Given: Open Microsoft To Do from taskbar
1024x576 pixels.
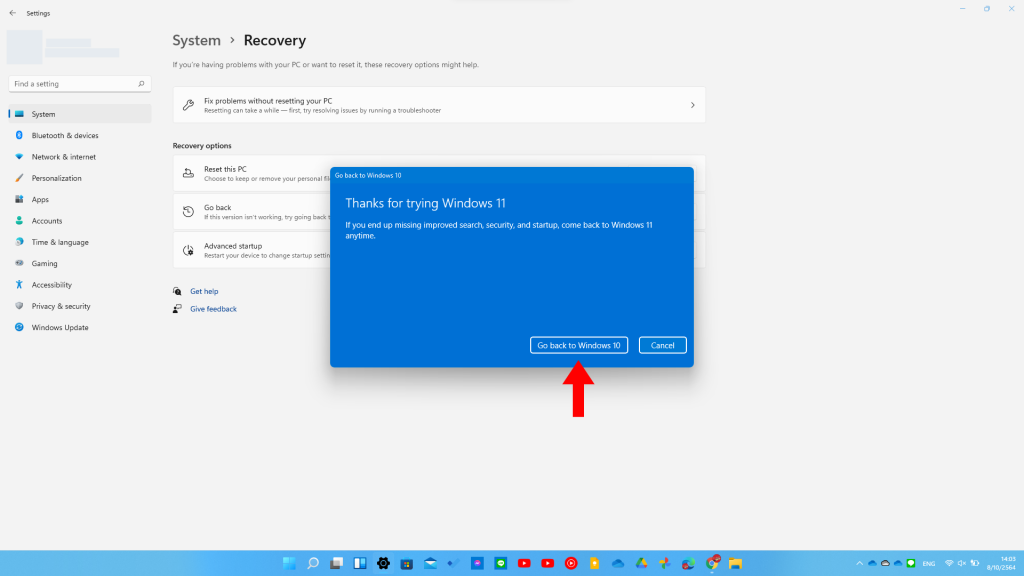Looking at the screenshot, I should (454, 563).
